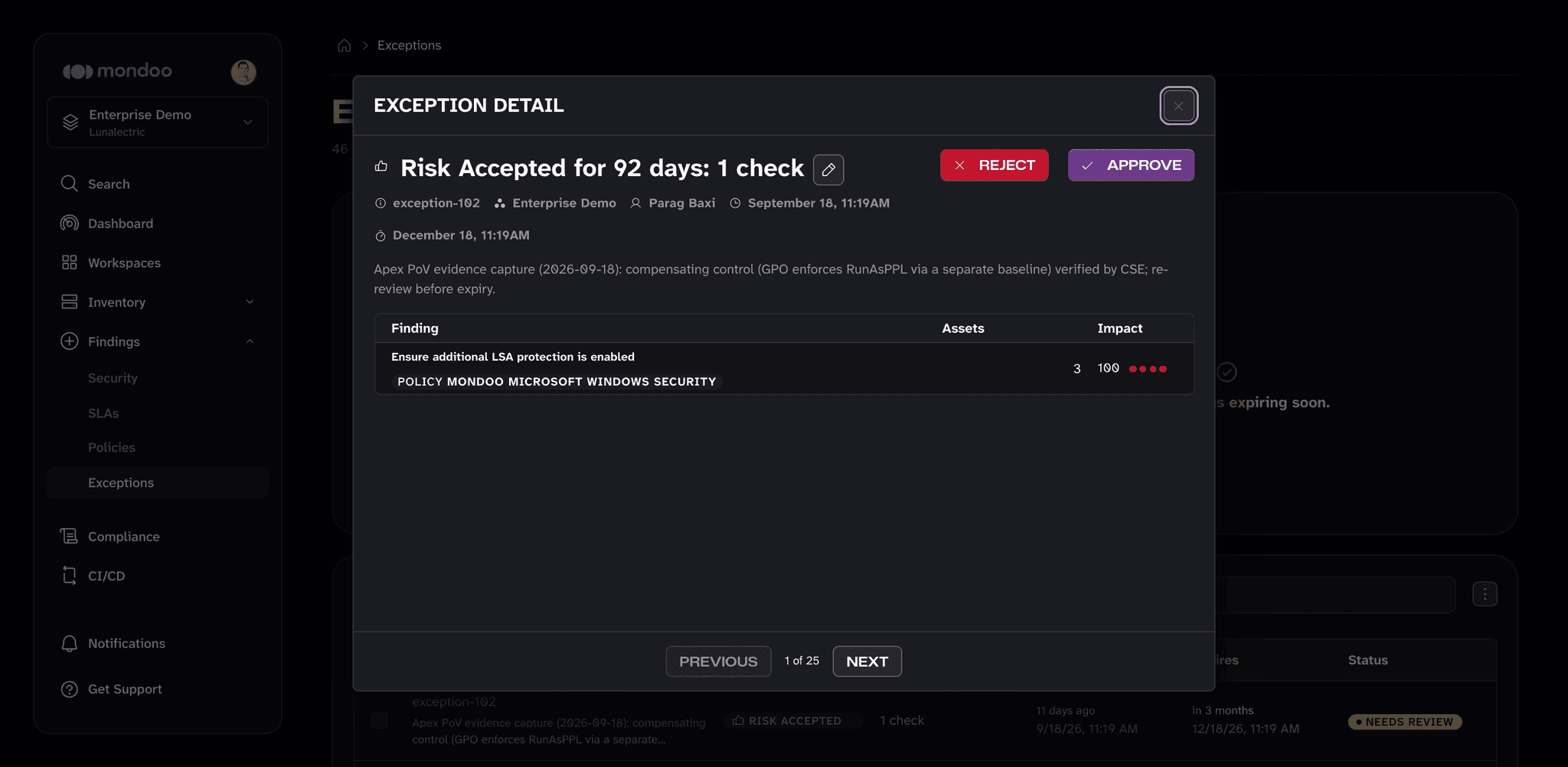The height and width of the screenshot is (767, 1568).
Task: Open the Policies submenu item
Action: coord(112,448)
